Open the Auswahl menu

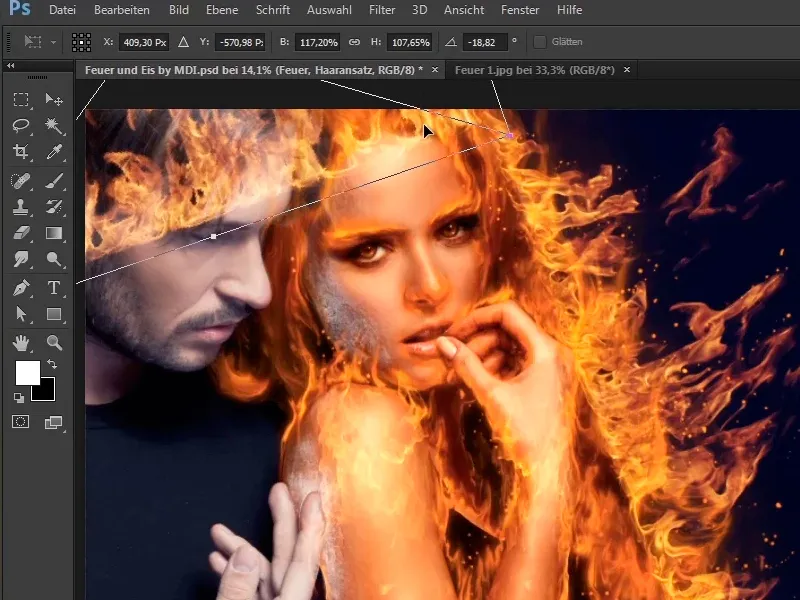[x=329, y=10]
